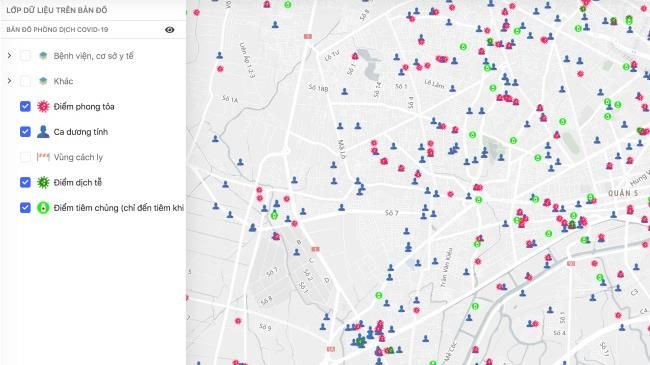Expand the Khác layer group
The image size is (650, 365).
pyautogui.click(x=10, y=80)
